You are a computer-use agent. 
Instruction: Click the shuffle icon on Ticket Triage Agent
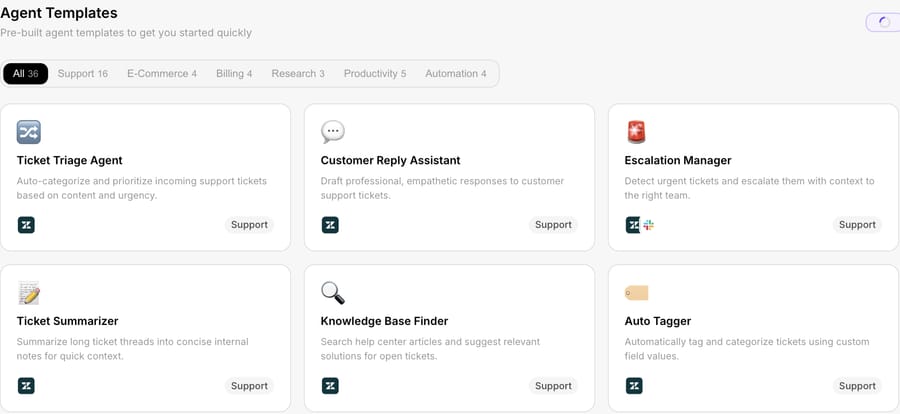(29, 132)
